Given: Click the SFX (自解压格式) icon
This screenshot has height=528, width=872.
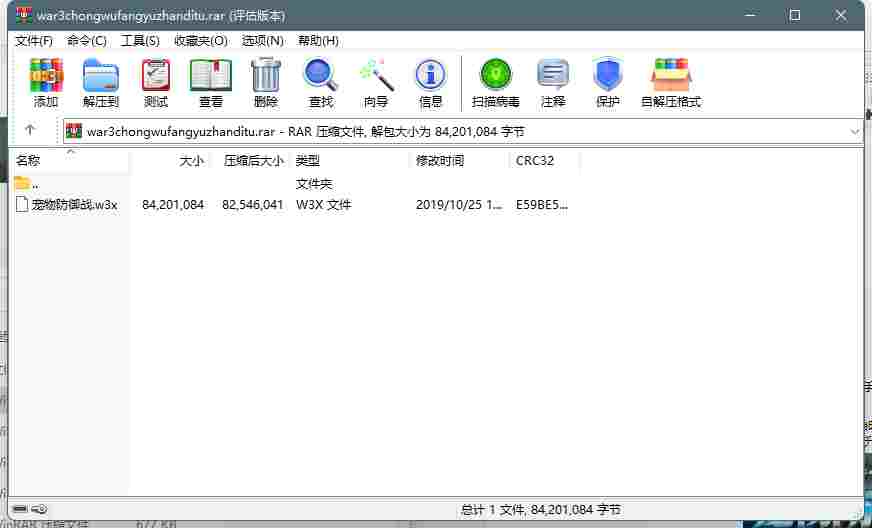Looking at the screenshot, I should (671, 76).
